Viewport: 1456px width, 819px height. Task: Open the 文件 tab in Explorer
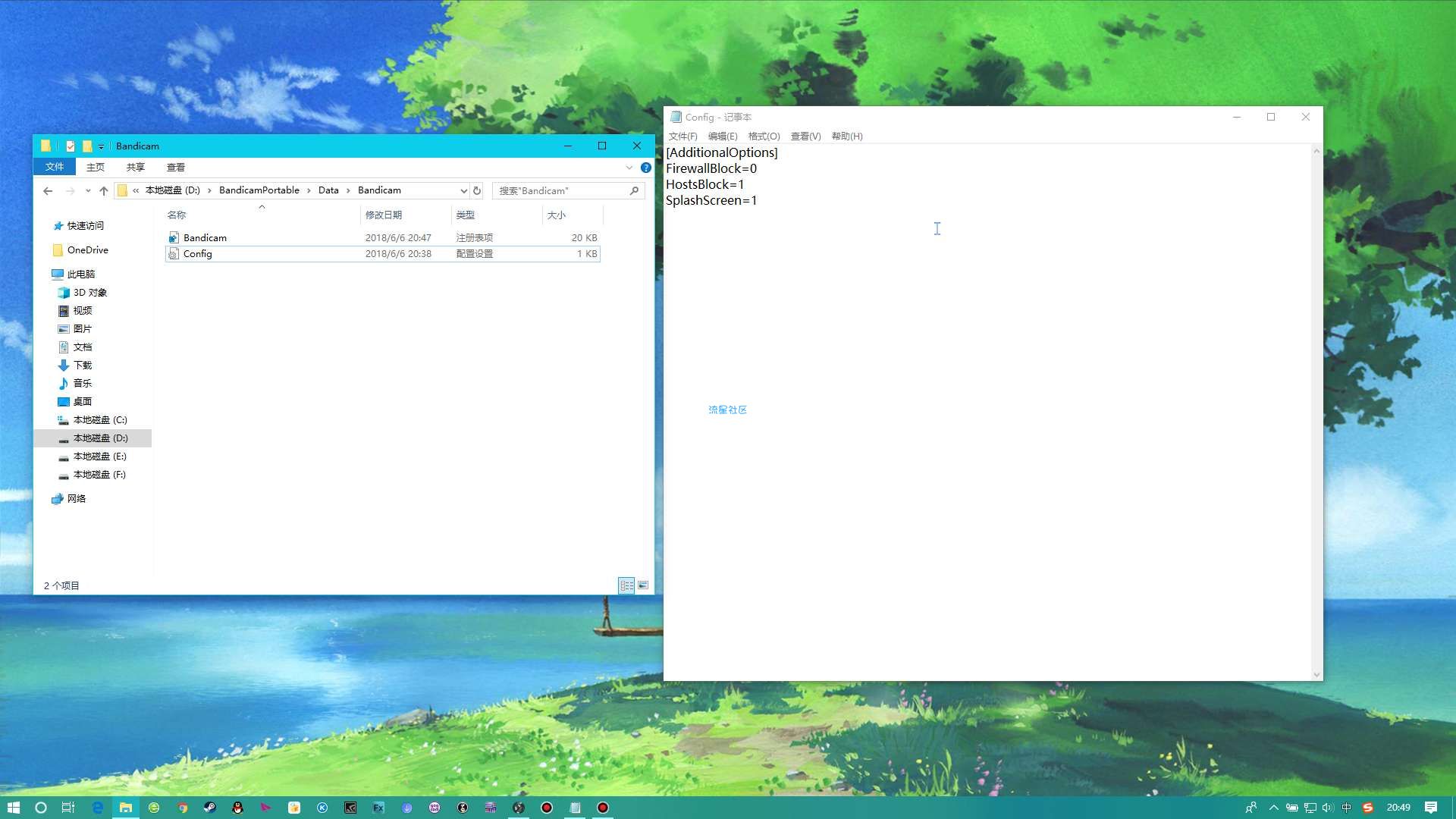click(55, 167)
